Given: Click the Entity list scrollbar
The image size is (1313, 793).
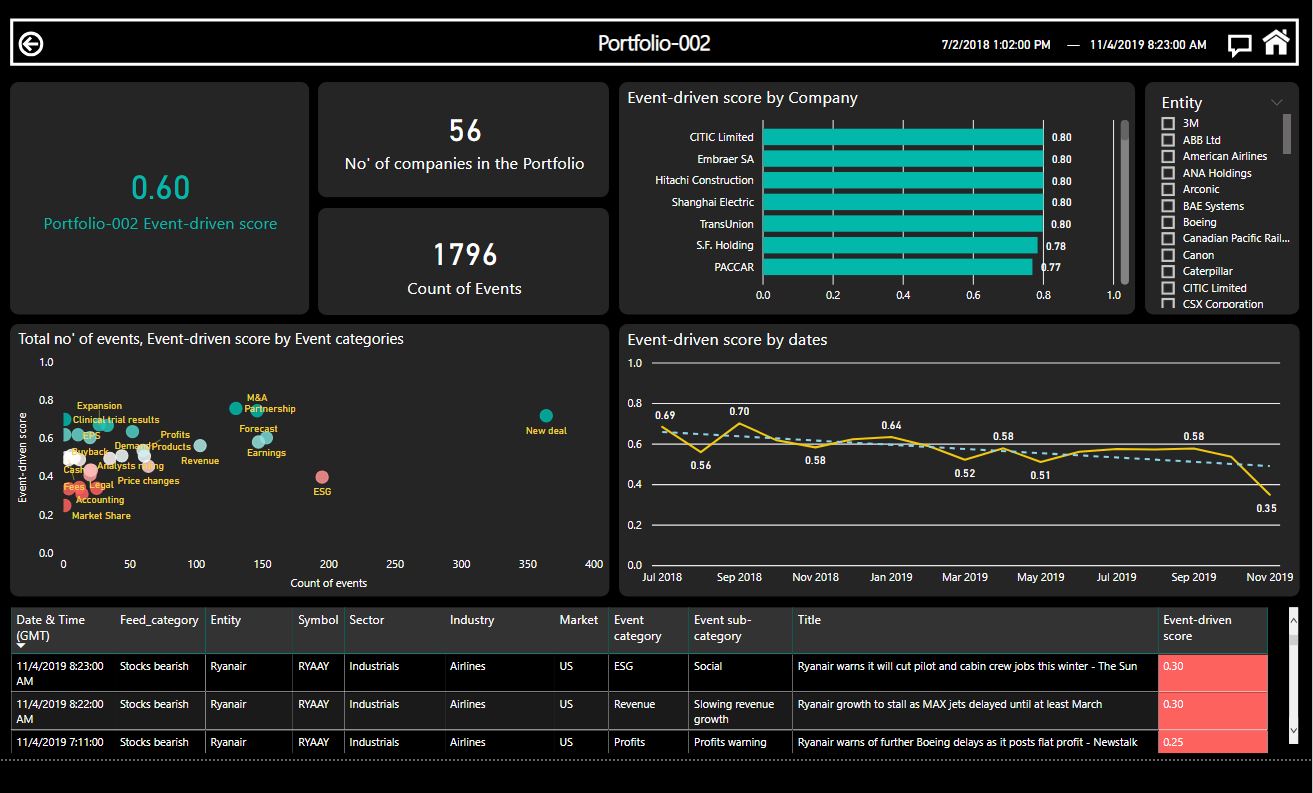Looking at the screenshot, I should coord(1287,134).
